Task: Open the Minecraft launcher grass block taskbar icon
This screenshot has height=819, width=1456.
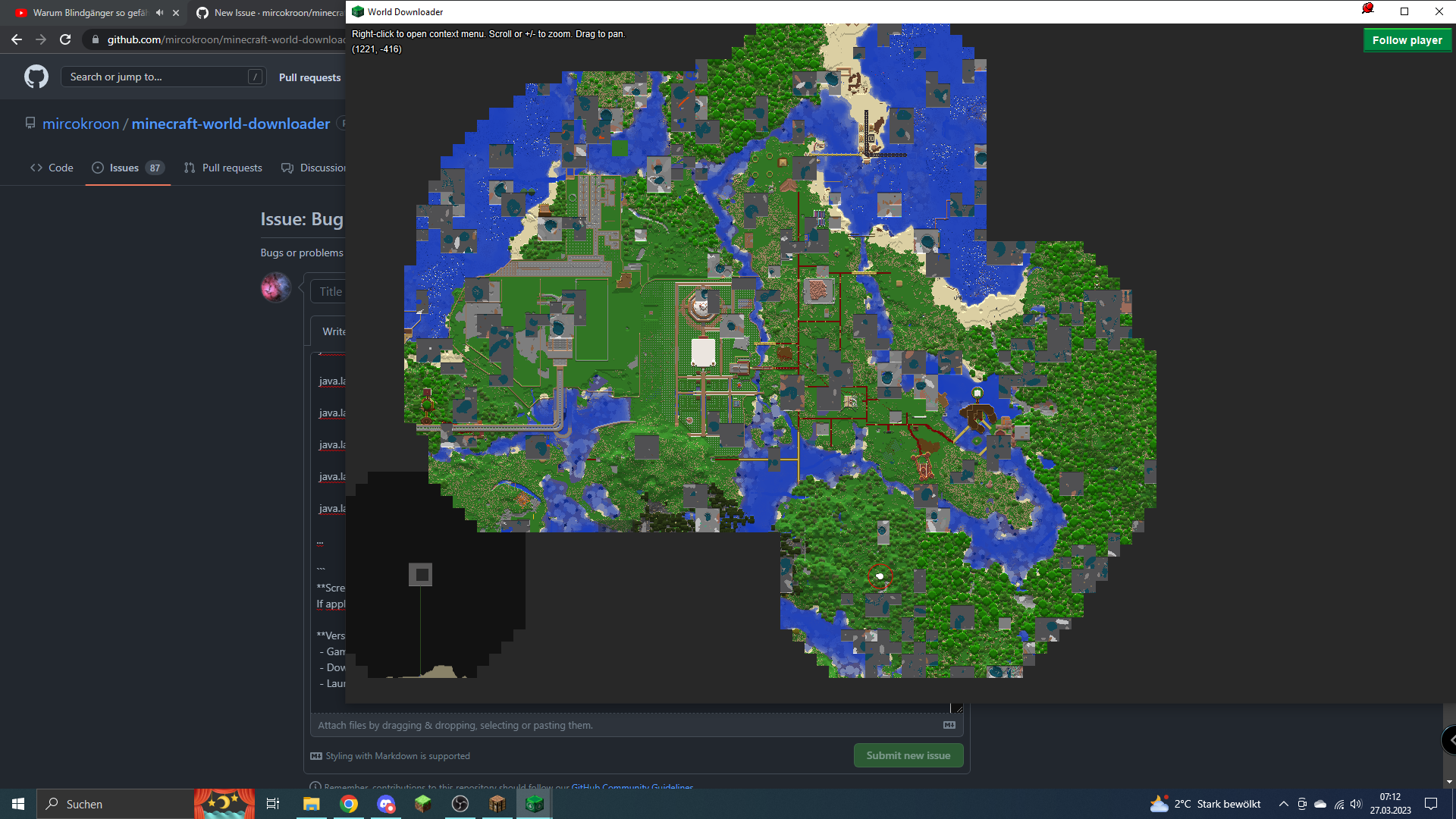Action: pyautogui.click(x=422, y=803)
